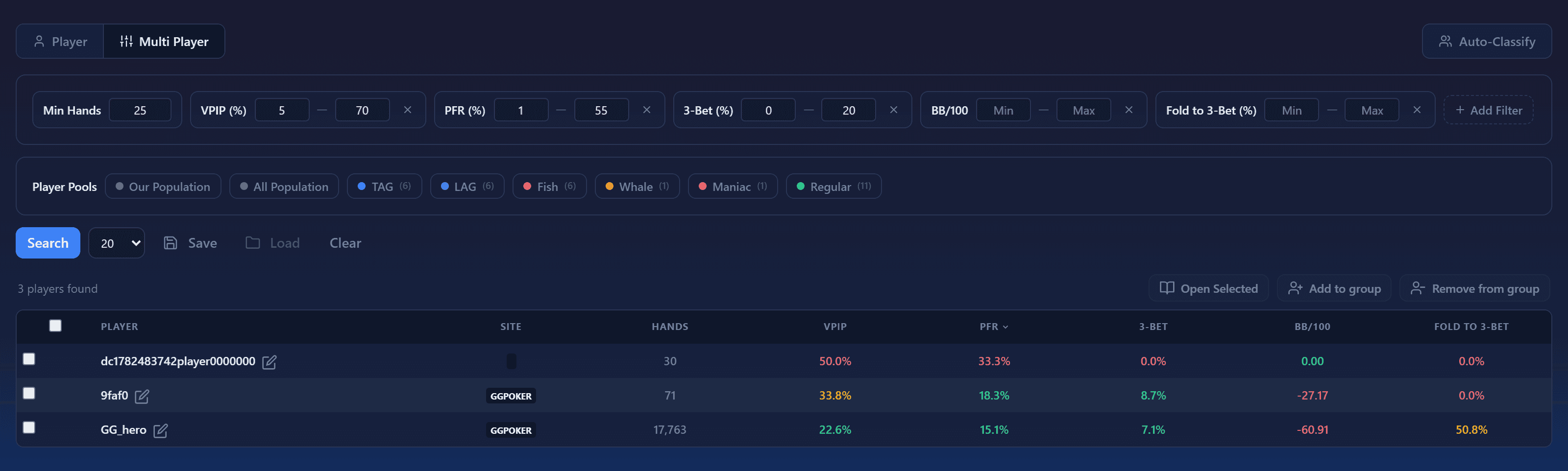Remove the PFR filter with its X
This screenshot has width=1568, height=471.
point(647,110)
